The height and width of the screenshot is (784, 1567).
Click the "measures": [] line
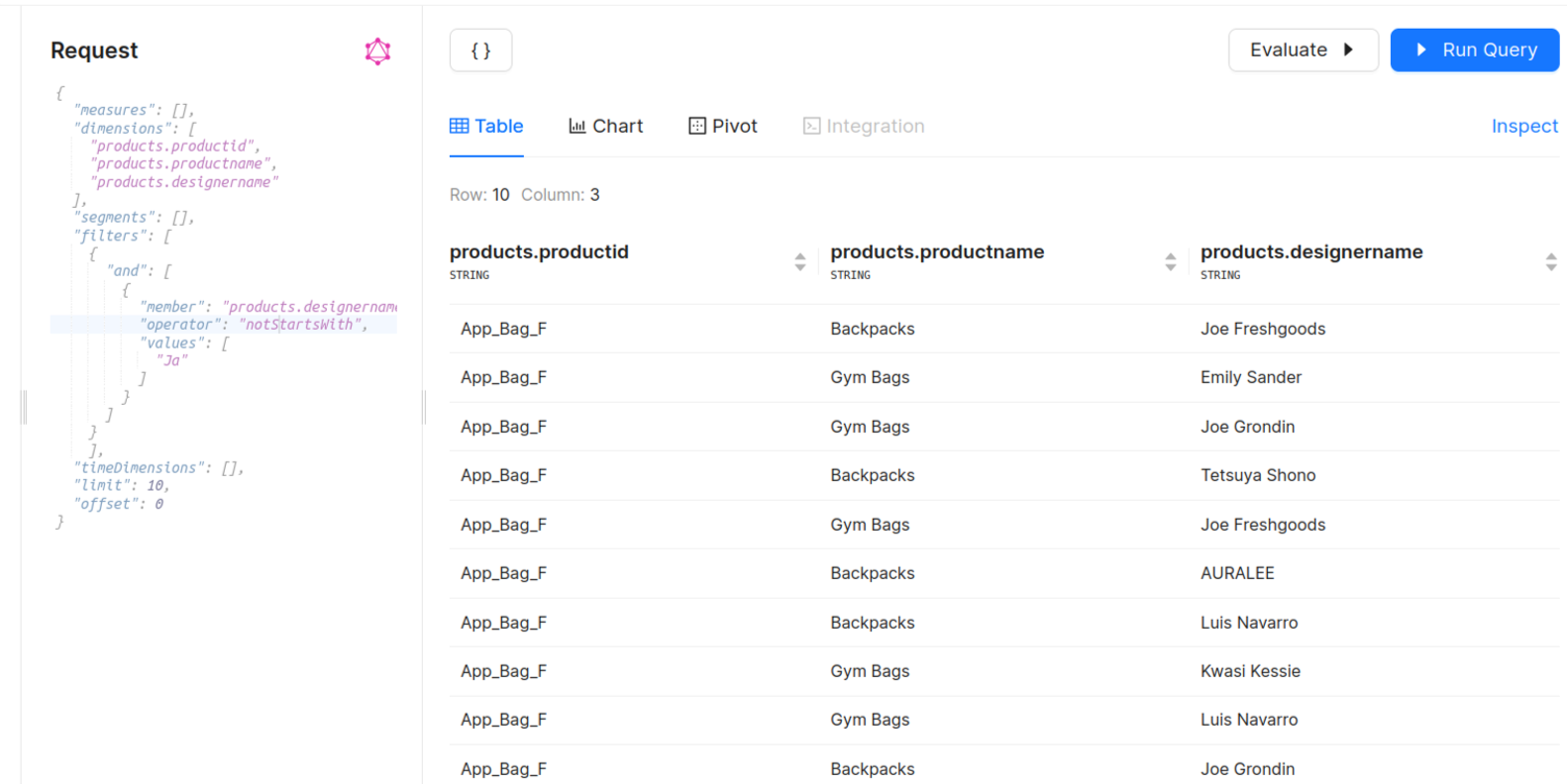pyautogui.click(x=134, y=110)
